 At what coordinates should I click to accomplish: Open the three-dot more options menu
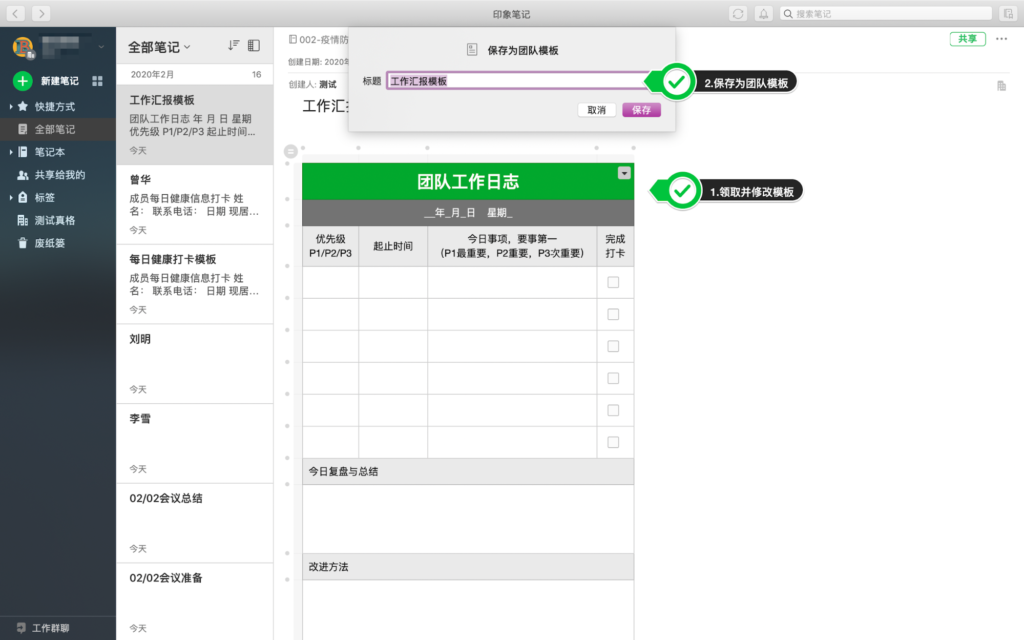pos(1001,39)
